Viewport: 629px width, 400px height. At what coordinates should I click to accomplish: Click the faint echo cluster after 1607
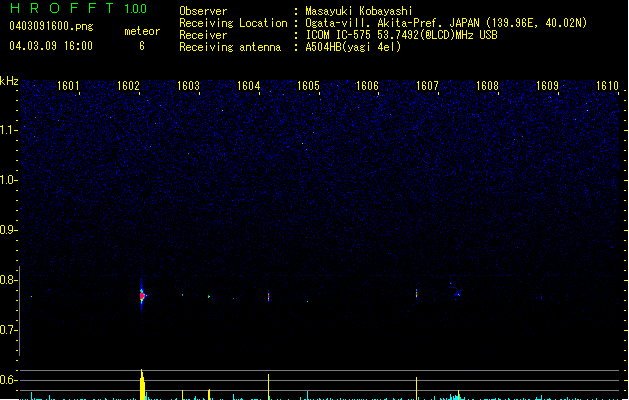coord(457,291)
